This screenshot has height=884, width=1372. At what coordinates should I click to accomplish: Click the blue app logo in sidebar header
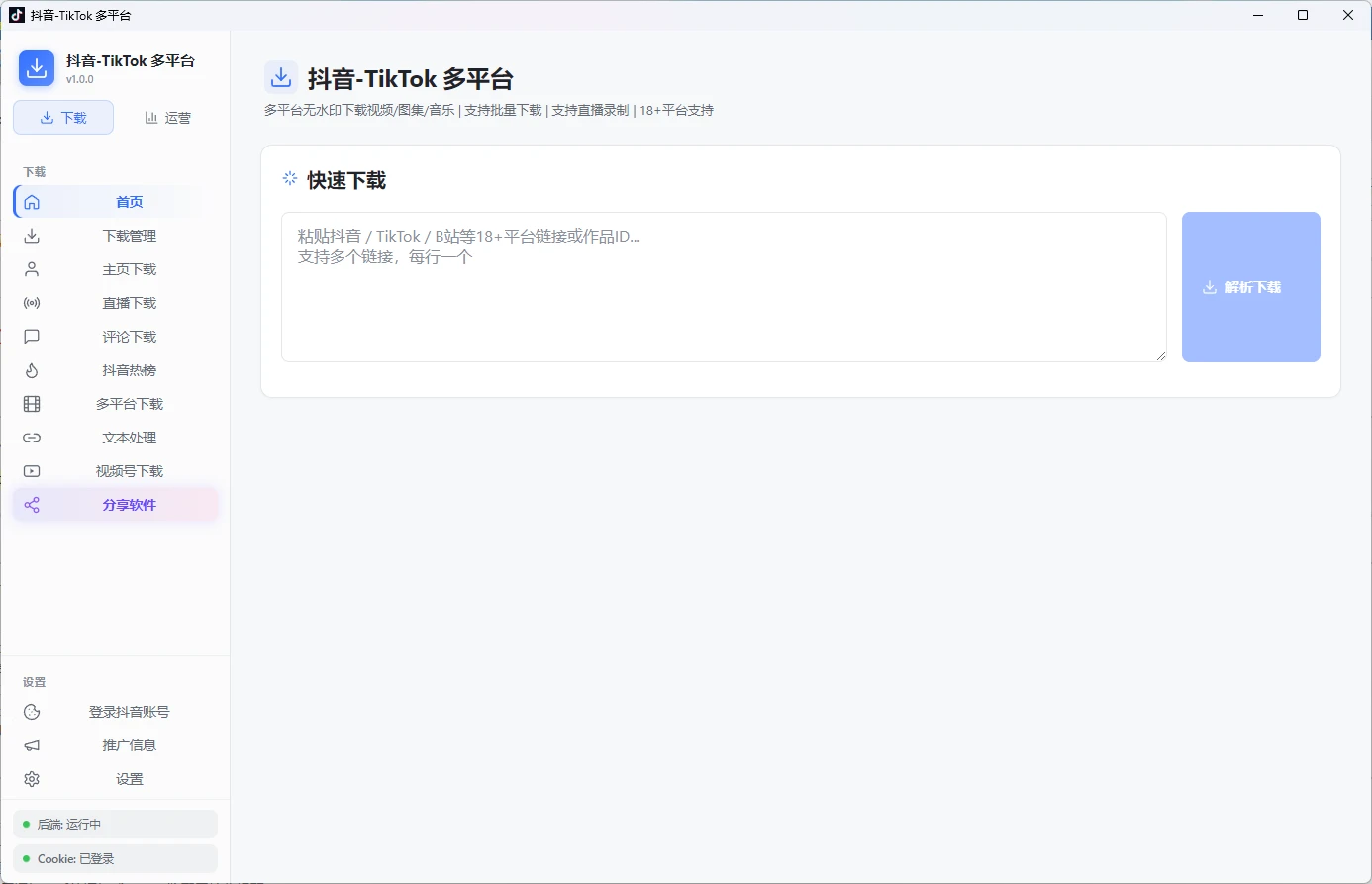point(37,68)
